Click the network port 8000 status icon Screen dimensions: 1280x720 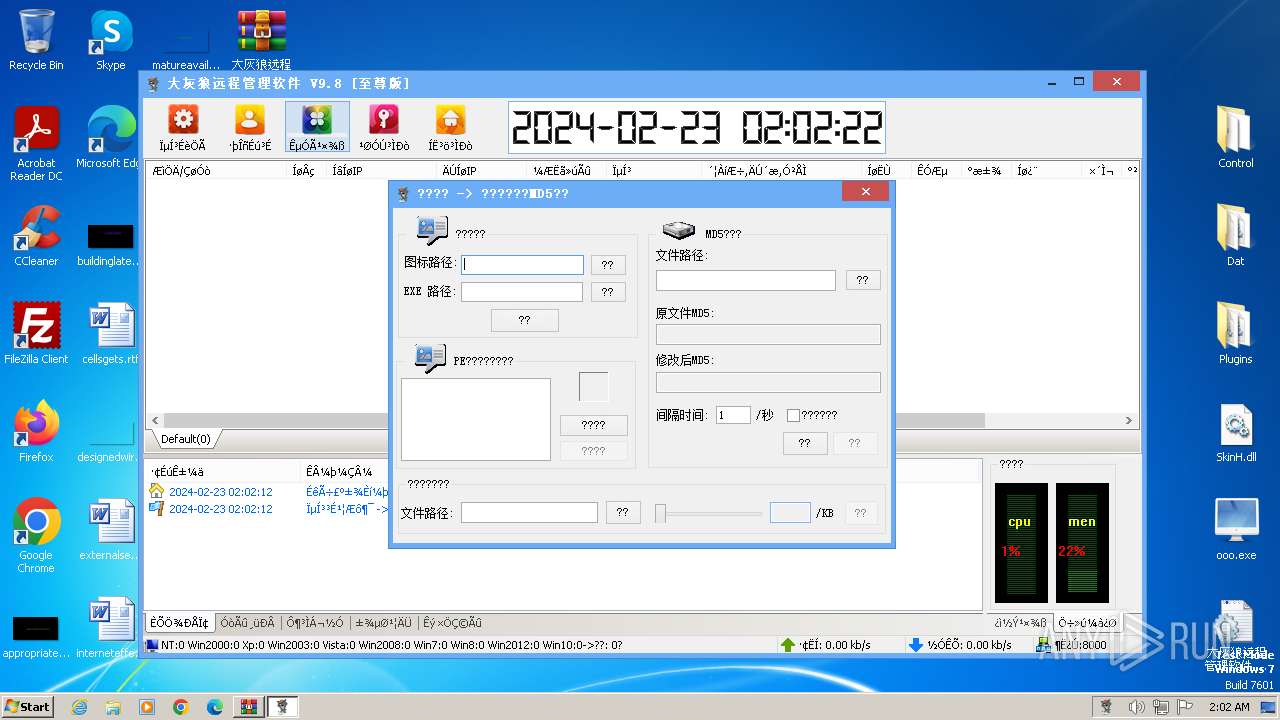pos(1044,645)
